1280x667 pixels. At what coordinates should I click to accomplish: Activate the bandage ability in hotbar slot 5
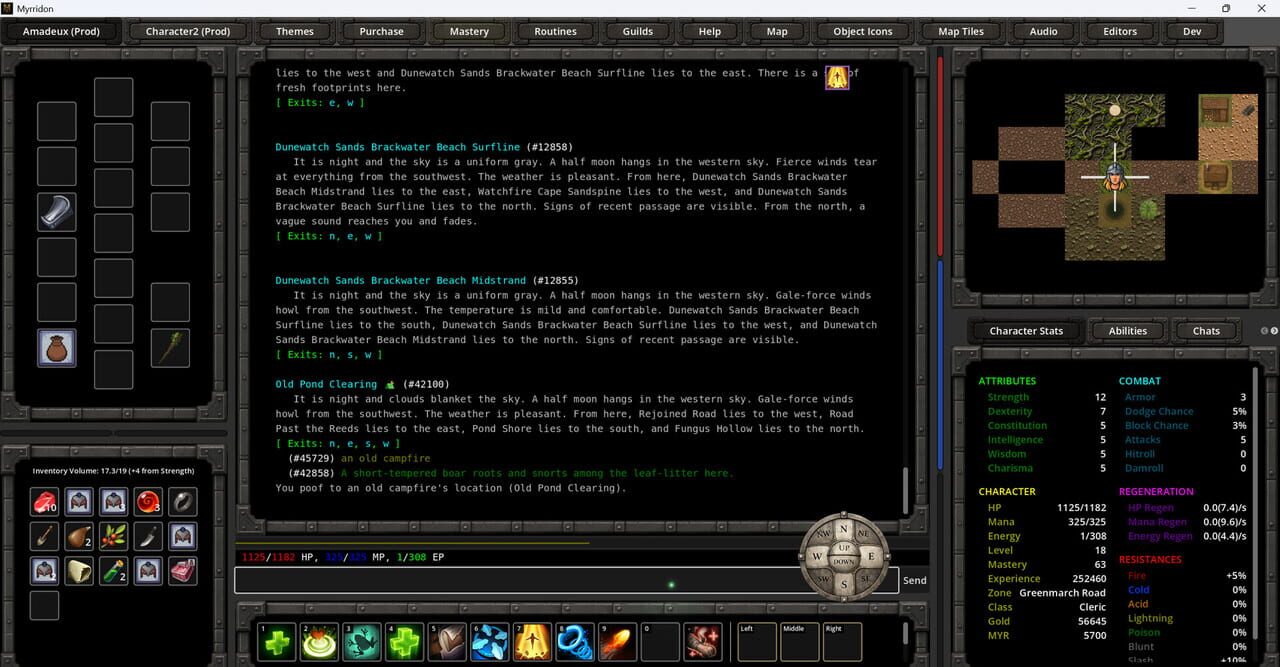coord(447,642)
